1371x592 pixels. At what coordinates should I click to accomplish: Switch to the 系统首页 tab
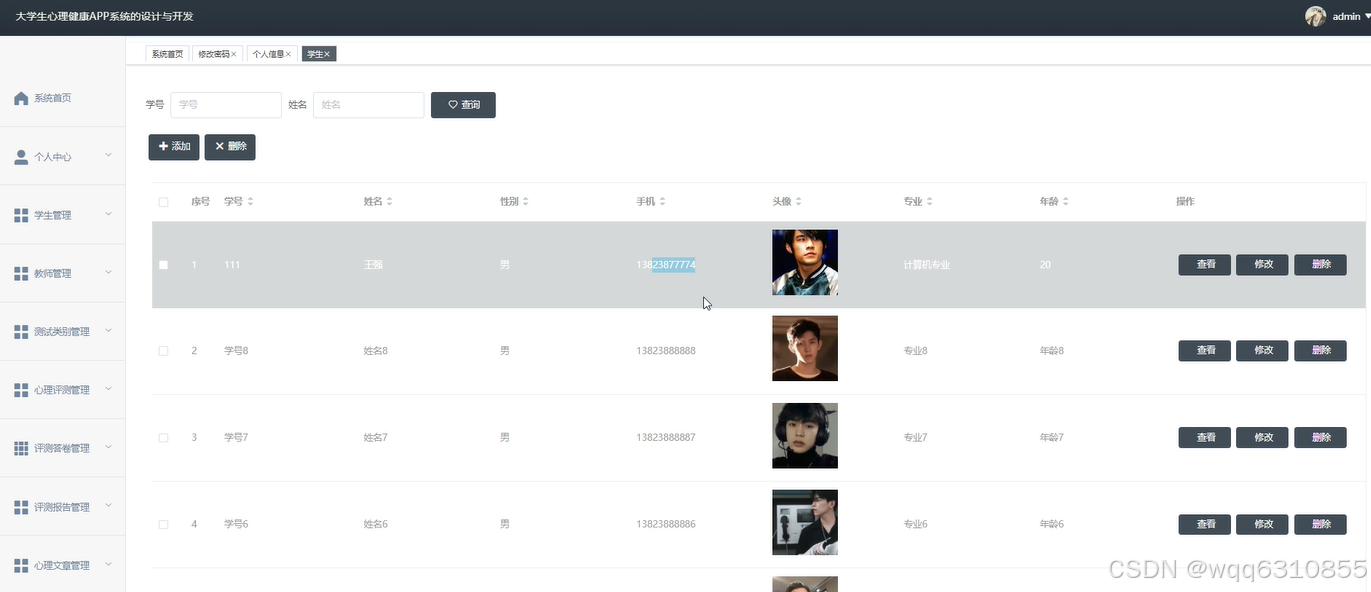pyautogui.click(x=167, y=54)
